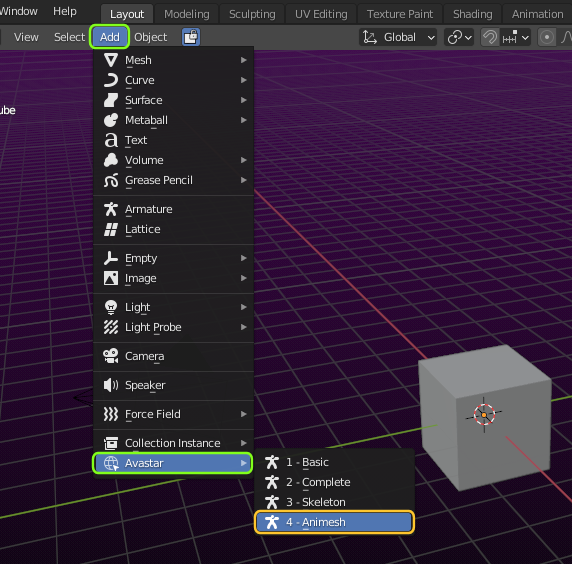The width and height of the screenshot is (572, 564).
Task: Switch to the Sculpting workspace tab
Action: tap(252, 14)
